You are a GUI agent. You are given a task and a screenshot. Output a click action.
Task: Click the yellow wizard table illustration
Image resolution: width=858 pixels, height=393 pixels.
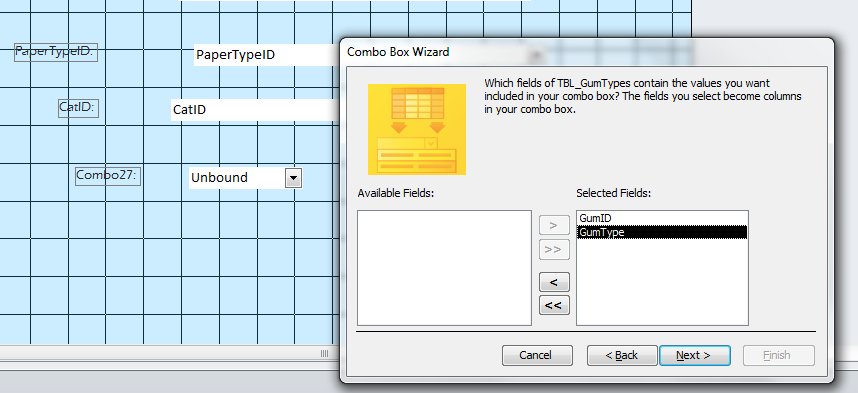pos(417,129)
